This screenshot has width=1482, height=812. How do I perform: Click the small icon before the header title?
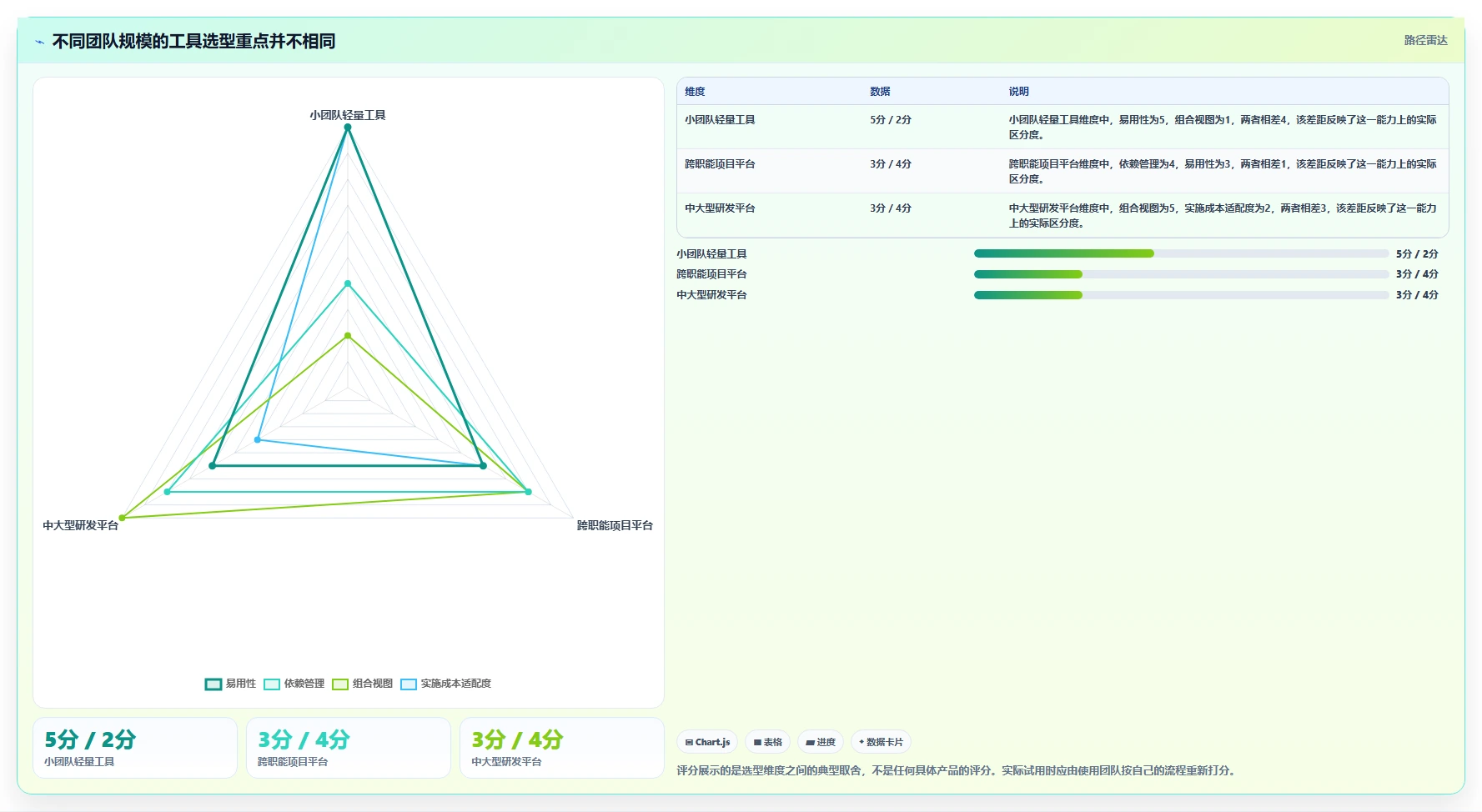(39, 42)
